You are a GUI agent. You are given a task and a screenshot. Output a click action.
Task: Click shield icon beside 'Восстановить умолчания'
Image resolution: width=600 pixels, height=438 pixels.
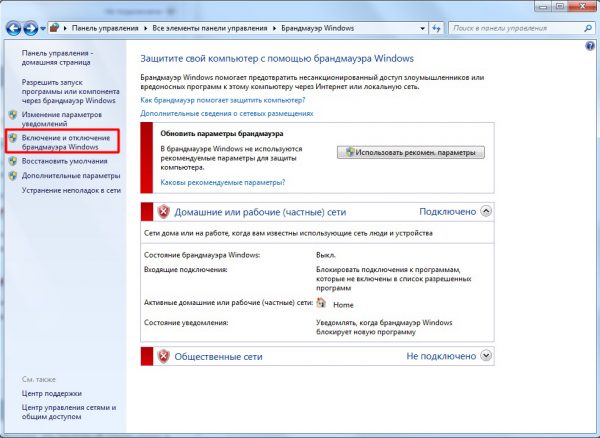[13, 161]
